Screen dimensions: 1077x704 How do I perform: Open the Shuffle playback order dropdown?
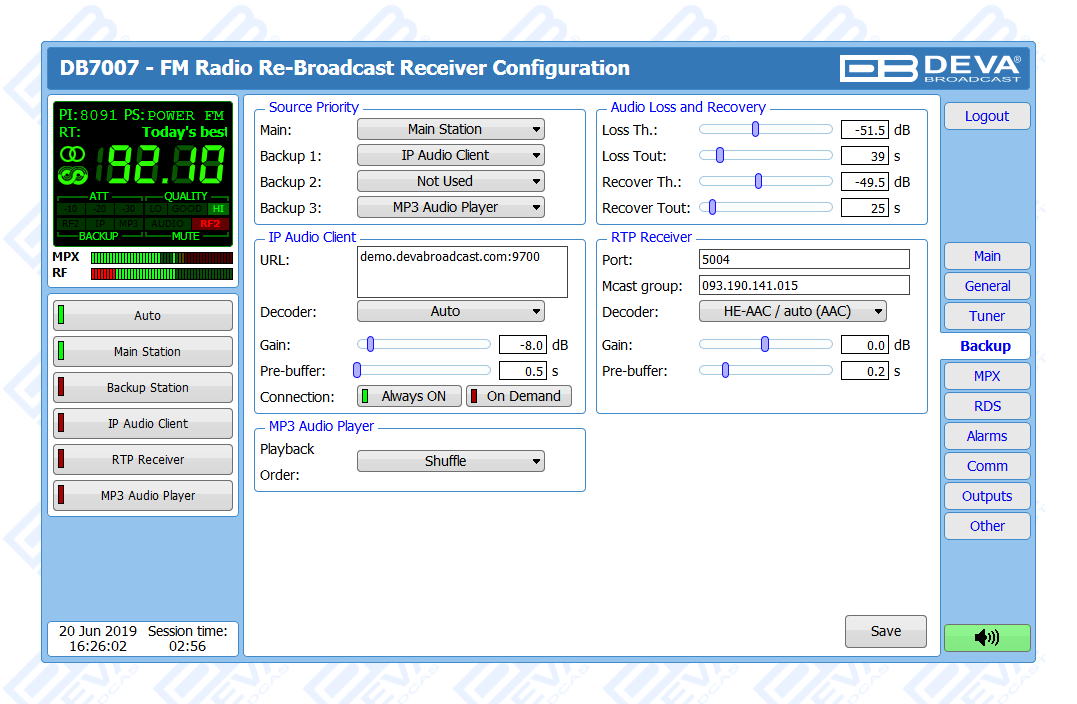(450, 461)
